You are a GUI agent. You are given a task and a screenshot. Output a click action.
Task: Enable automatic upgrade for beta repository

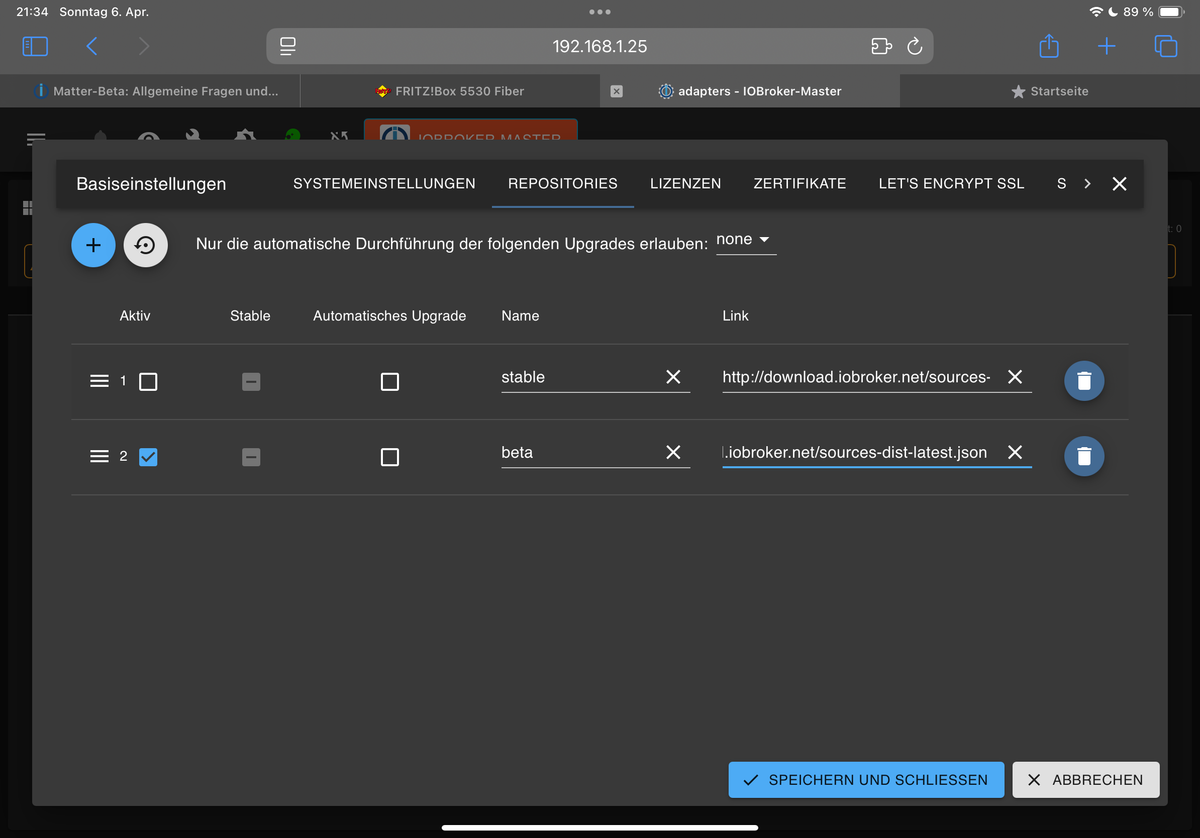click(390, 457)
